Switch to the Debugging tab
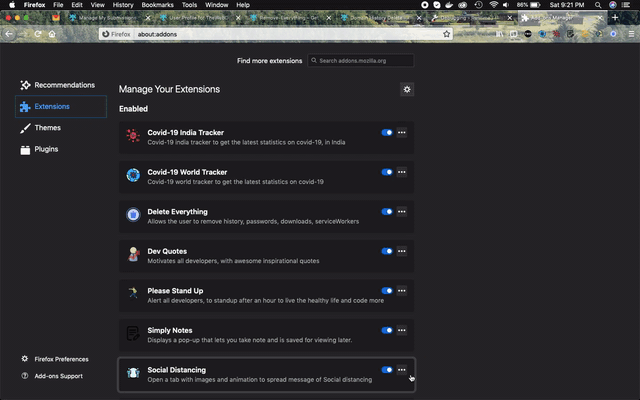Image resolution: width=640 pixels, height=400 pixels. [x=471, y=18]
